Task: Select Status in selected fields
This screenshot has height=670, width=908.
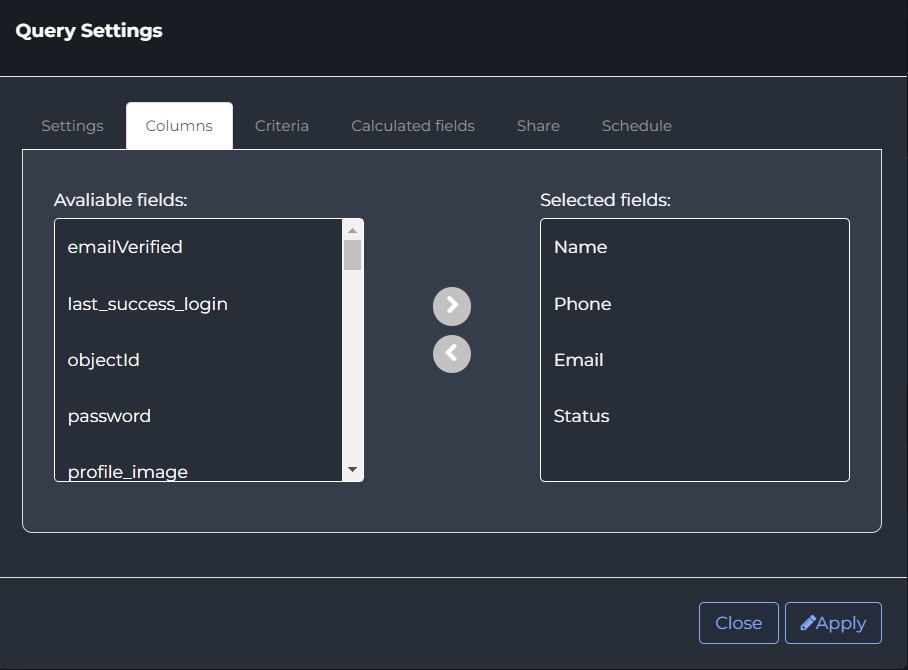Action: pyautogui.click(x=695, y=416)
